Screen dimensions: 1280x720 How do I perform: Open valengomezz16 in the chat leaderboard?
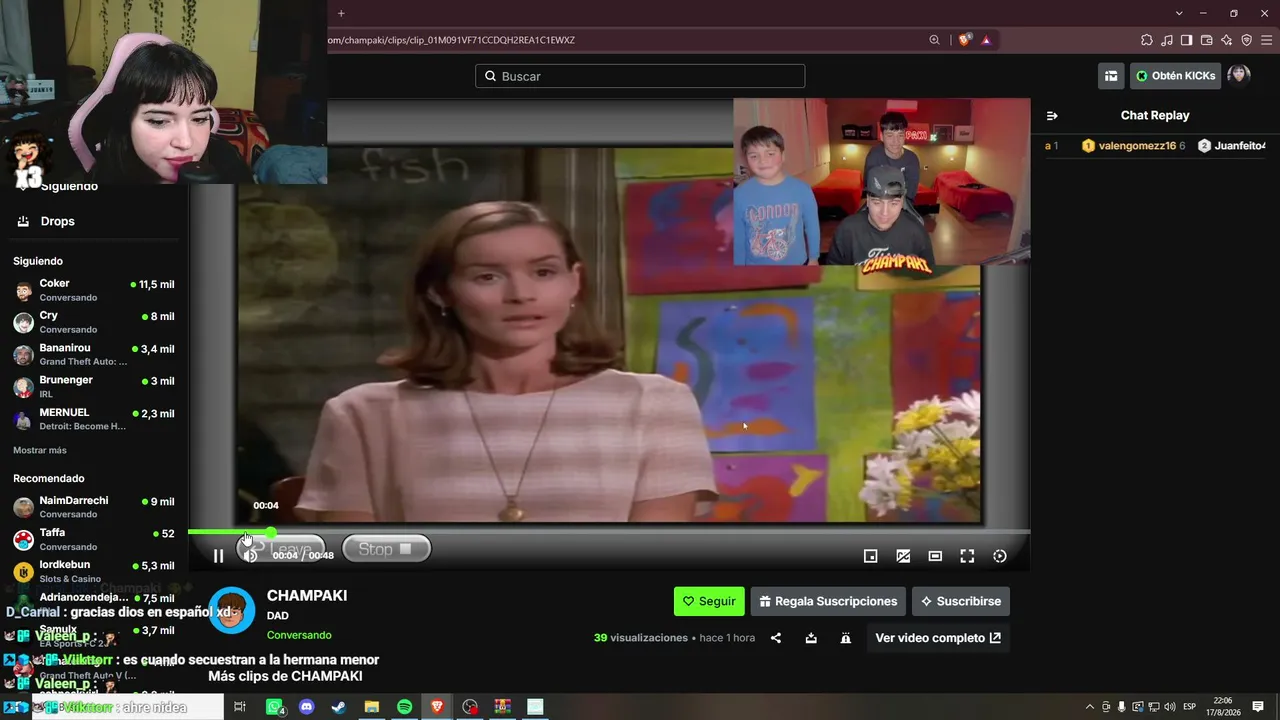point(1133,146)
